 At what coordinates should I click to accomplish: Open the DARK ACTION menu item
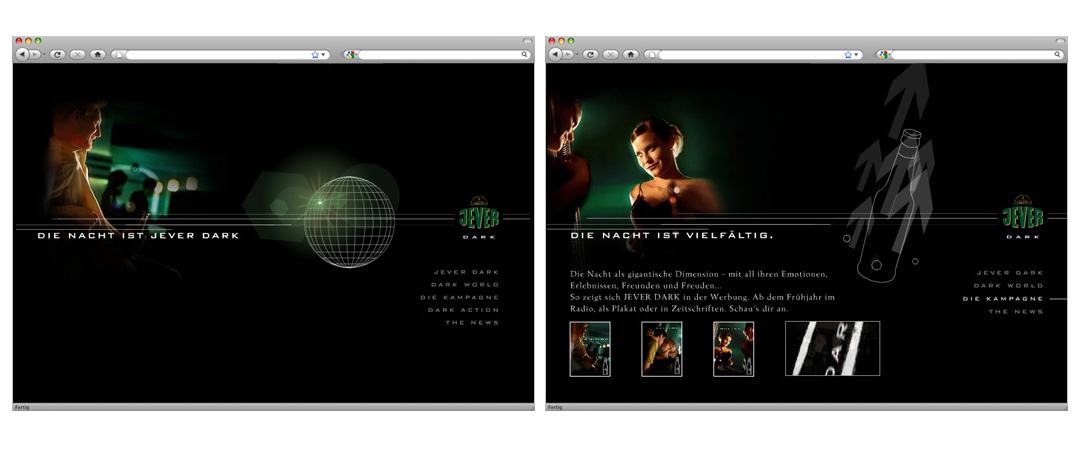coord(464,310)
